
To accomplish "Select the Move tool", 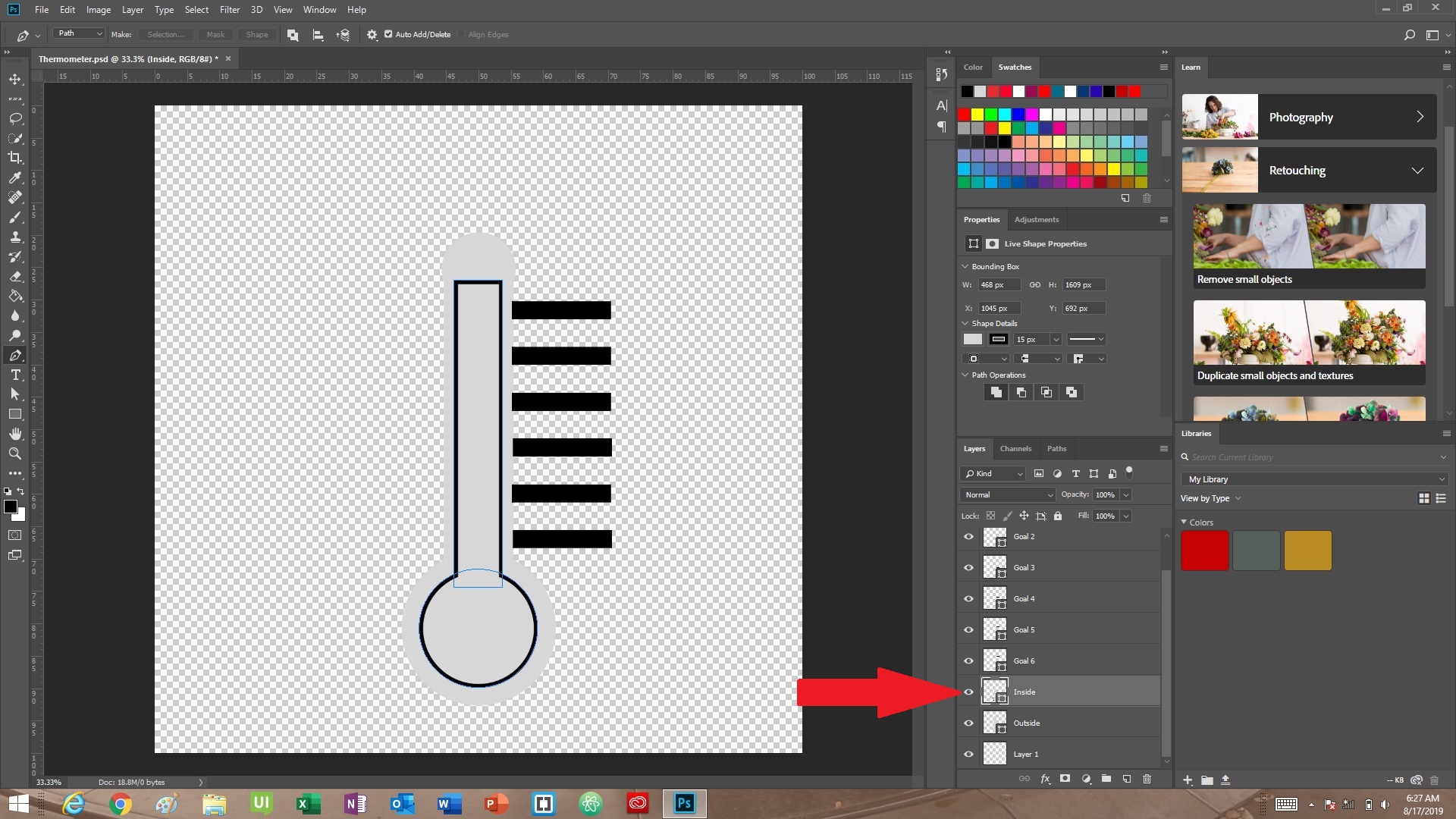I will [x=14, y=78].
